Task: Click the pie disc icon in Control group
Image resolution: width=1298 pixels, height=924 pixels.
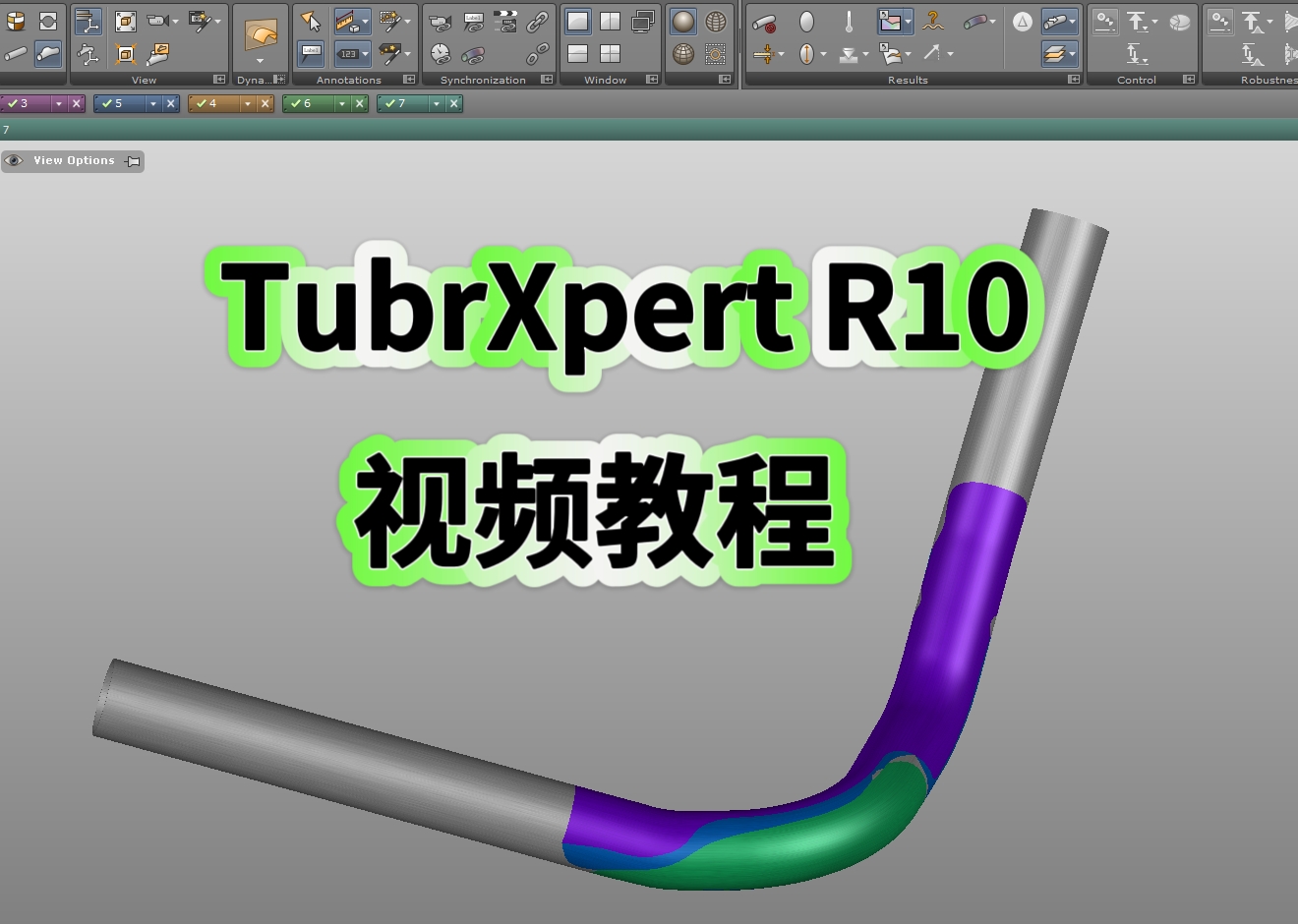Action: 1179,21
